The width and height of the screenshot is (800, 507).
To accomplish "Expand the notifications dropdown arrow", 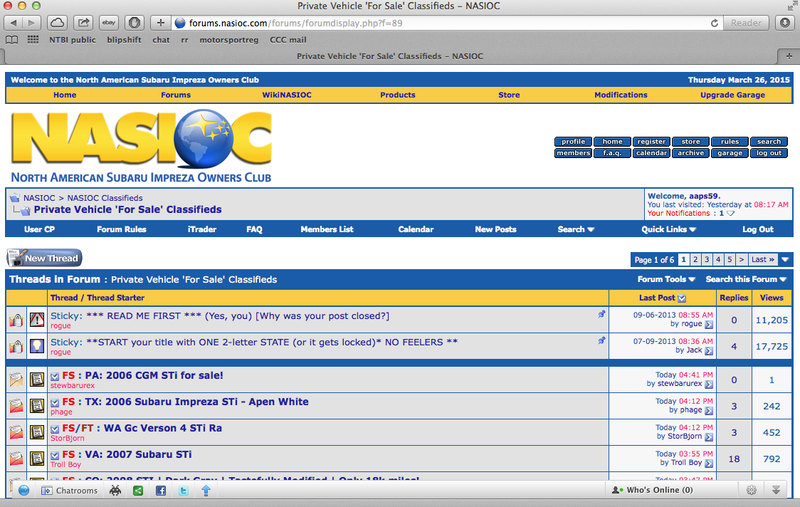I will pos(731,214).
